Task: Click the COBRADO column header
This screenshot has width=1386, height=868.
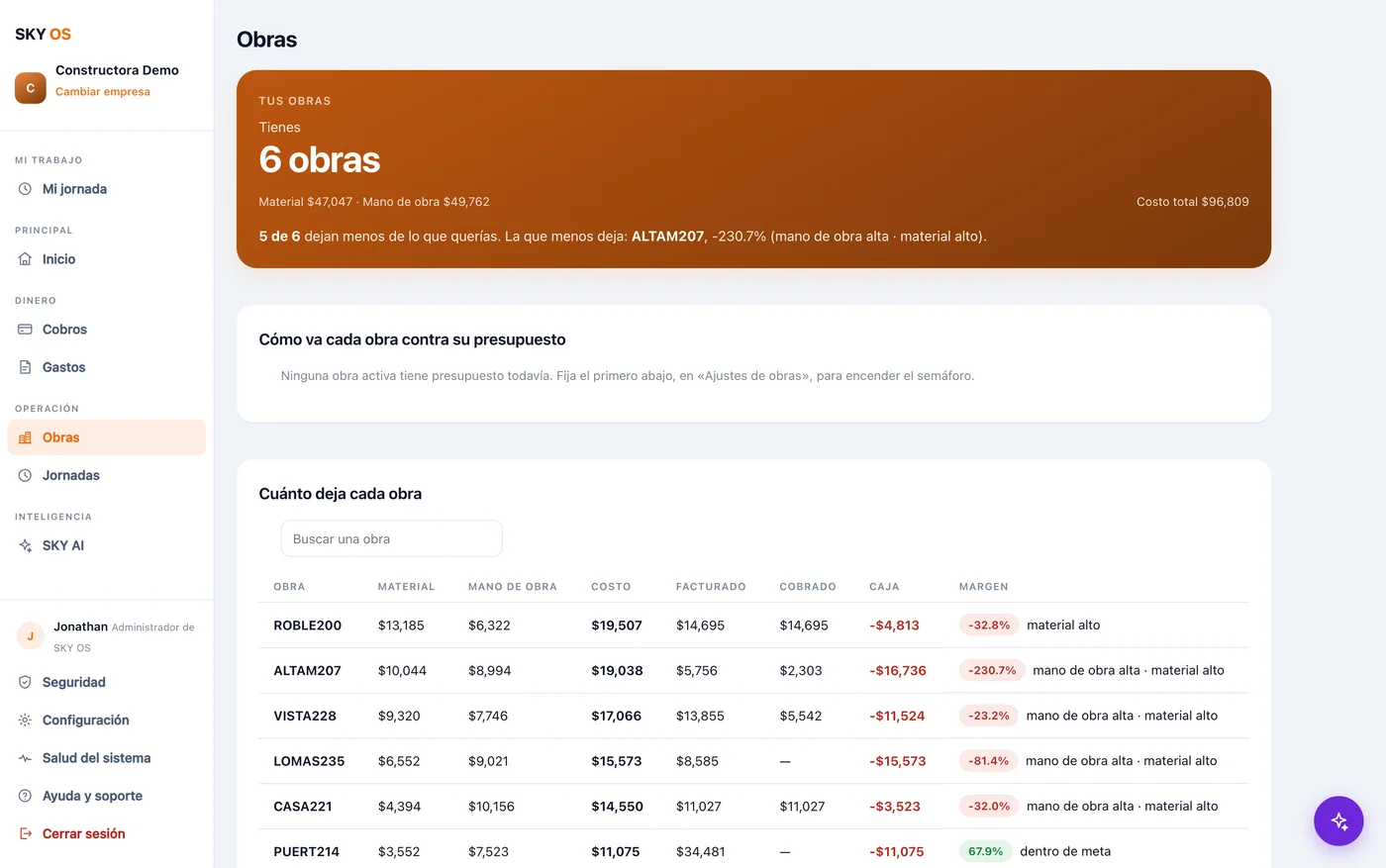Action: [808, 587]
